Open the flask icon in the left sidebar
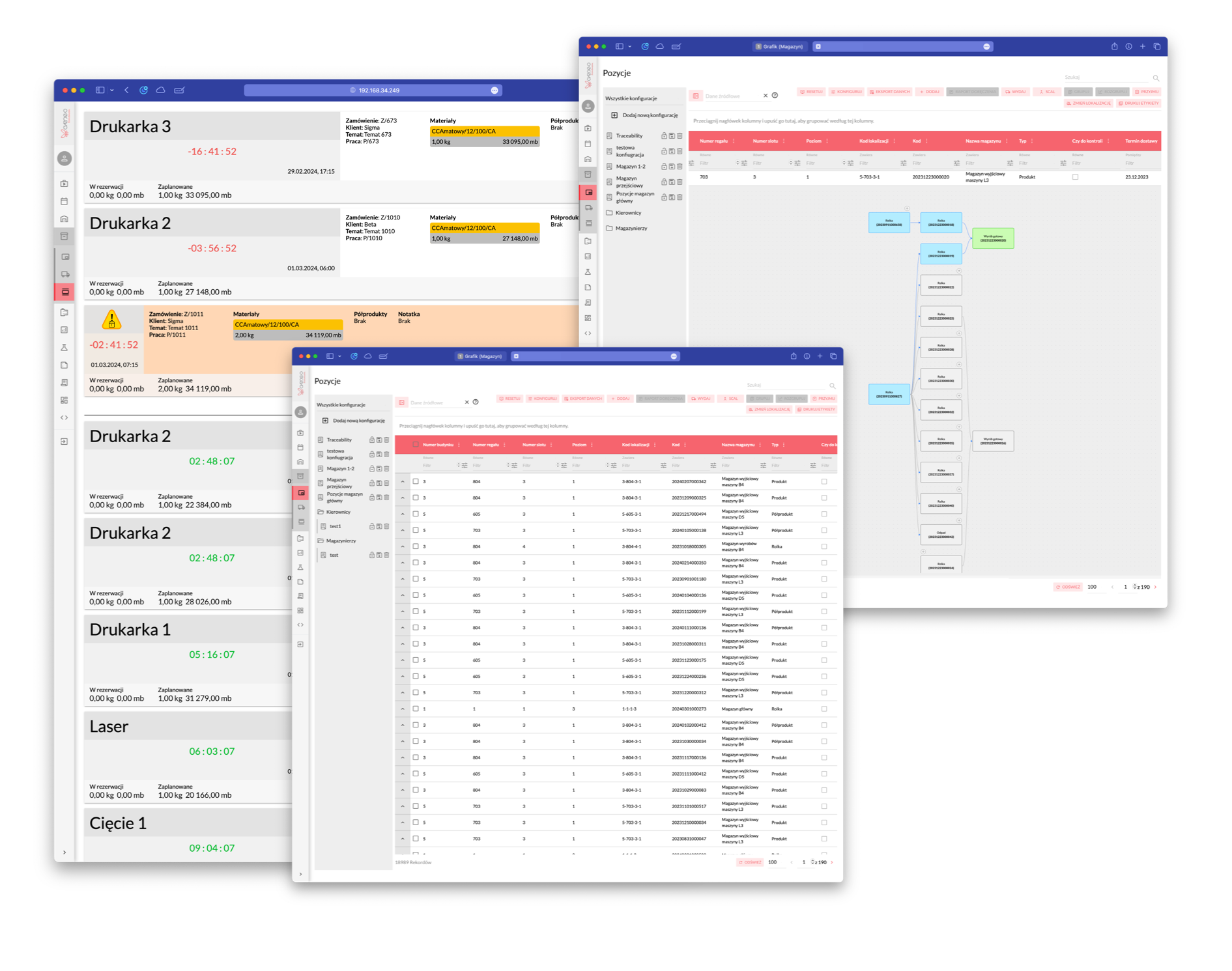Image resolution: width=1232 pixels, height=971 pixels. 64,347
